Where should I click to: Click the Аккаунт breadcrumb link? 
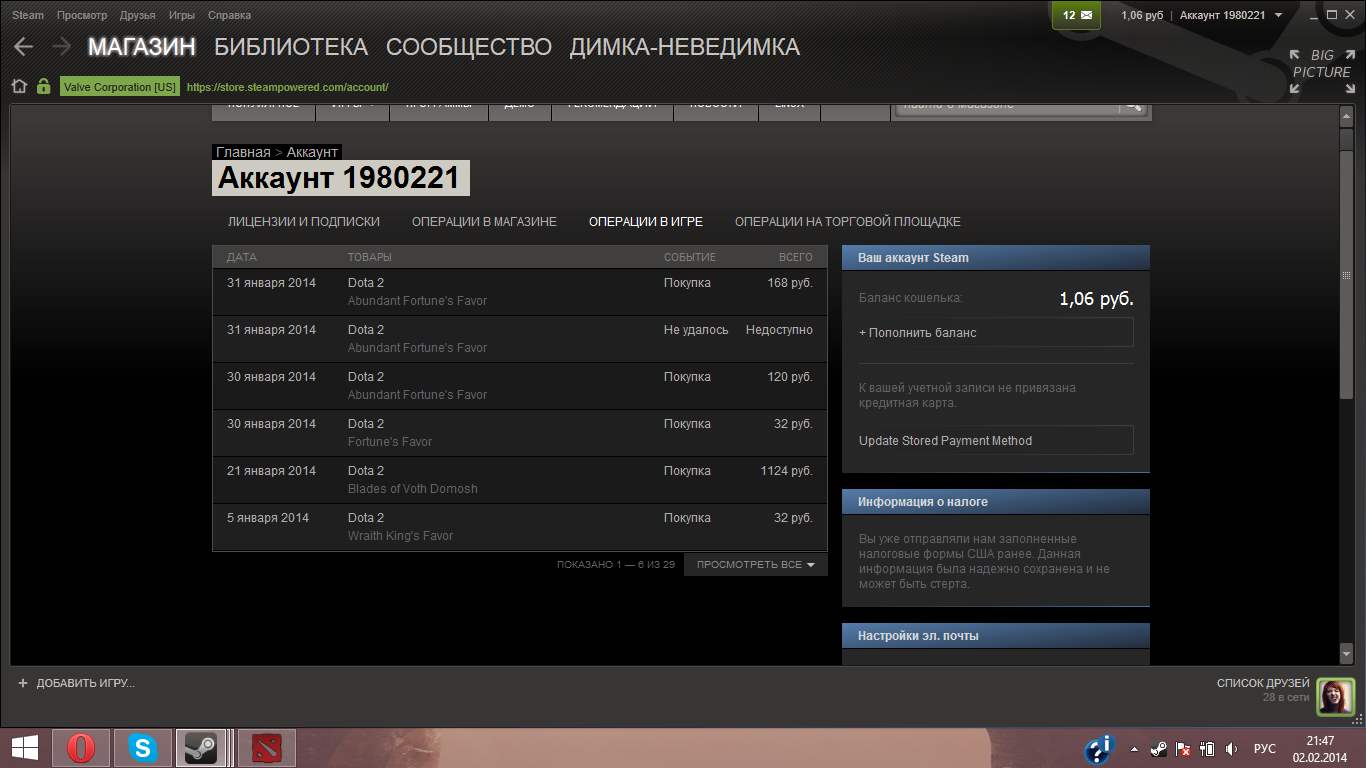pos(312,152)
